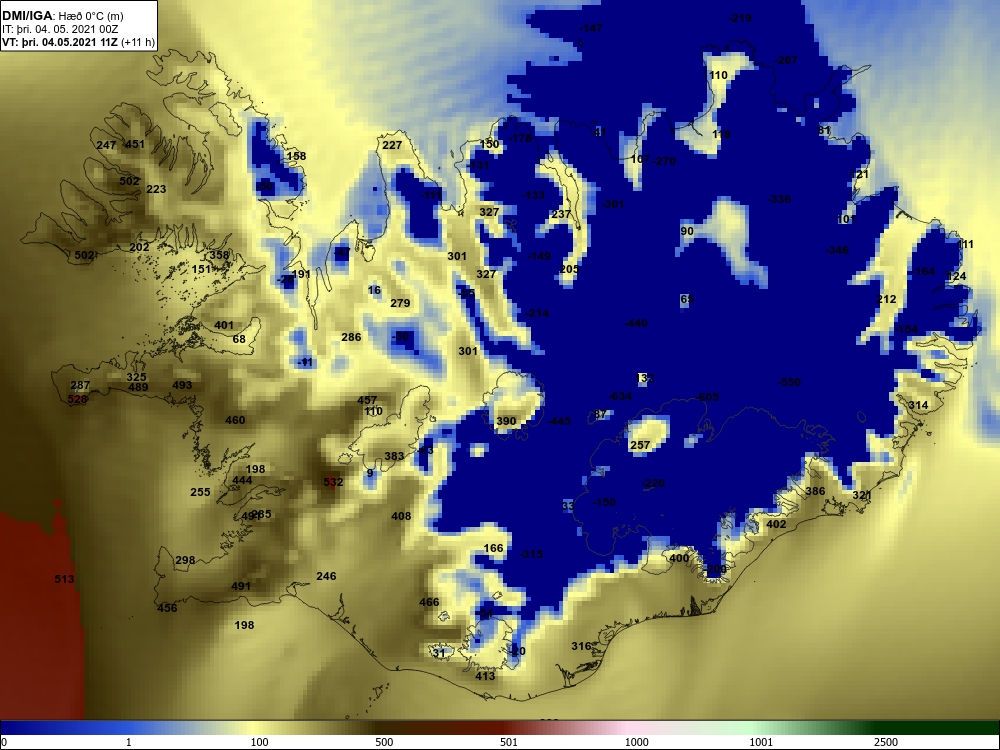Screen dimensions: 1000x750
Task: Click the '212' value label
Action: coord(886,299)
